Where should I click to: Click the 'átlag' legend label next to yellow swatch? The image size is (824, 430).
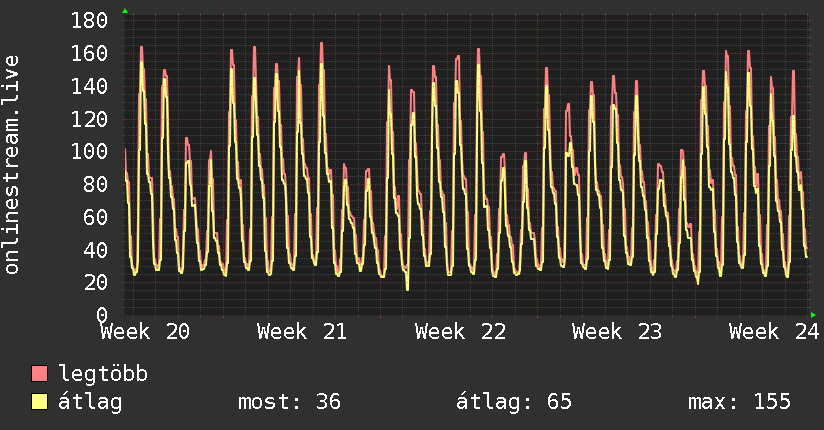coord(90,402)
